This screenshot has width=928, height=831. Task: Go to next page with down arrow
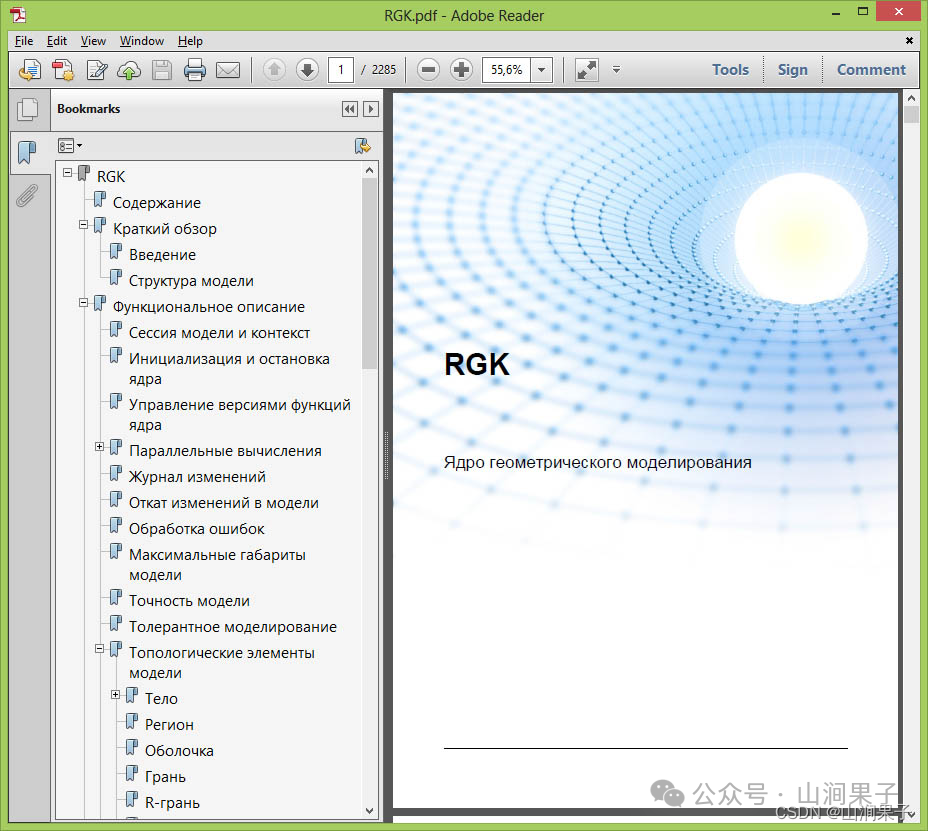point(307,70)
